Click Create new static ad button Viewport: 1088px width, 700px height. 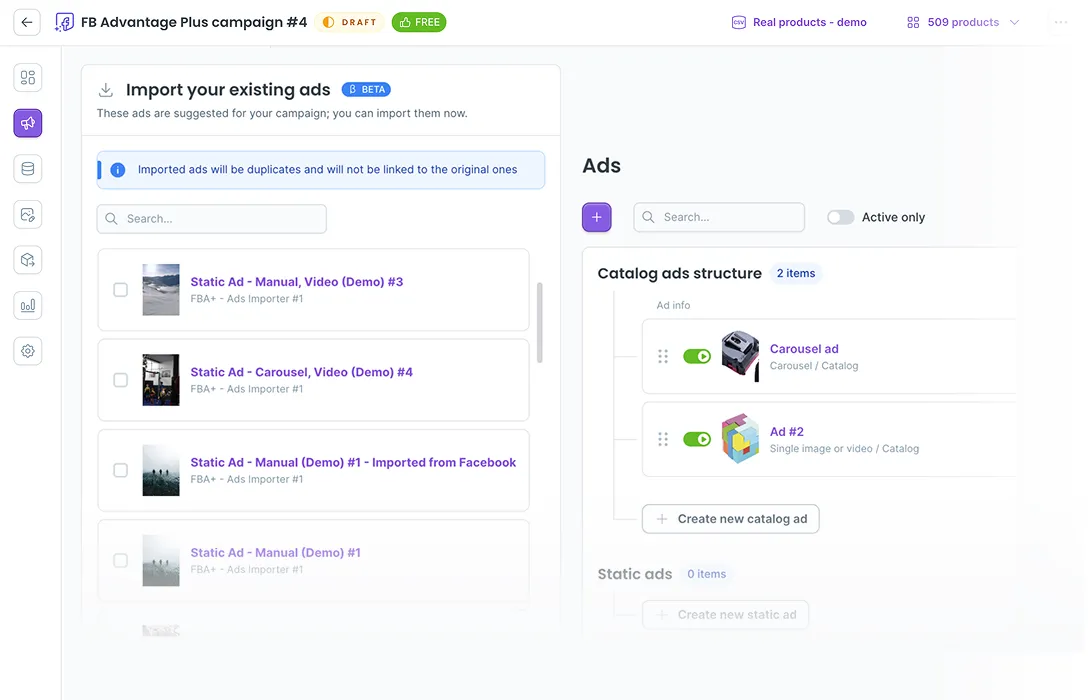(726, 615)
